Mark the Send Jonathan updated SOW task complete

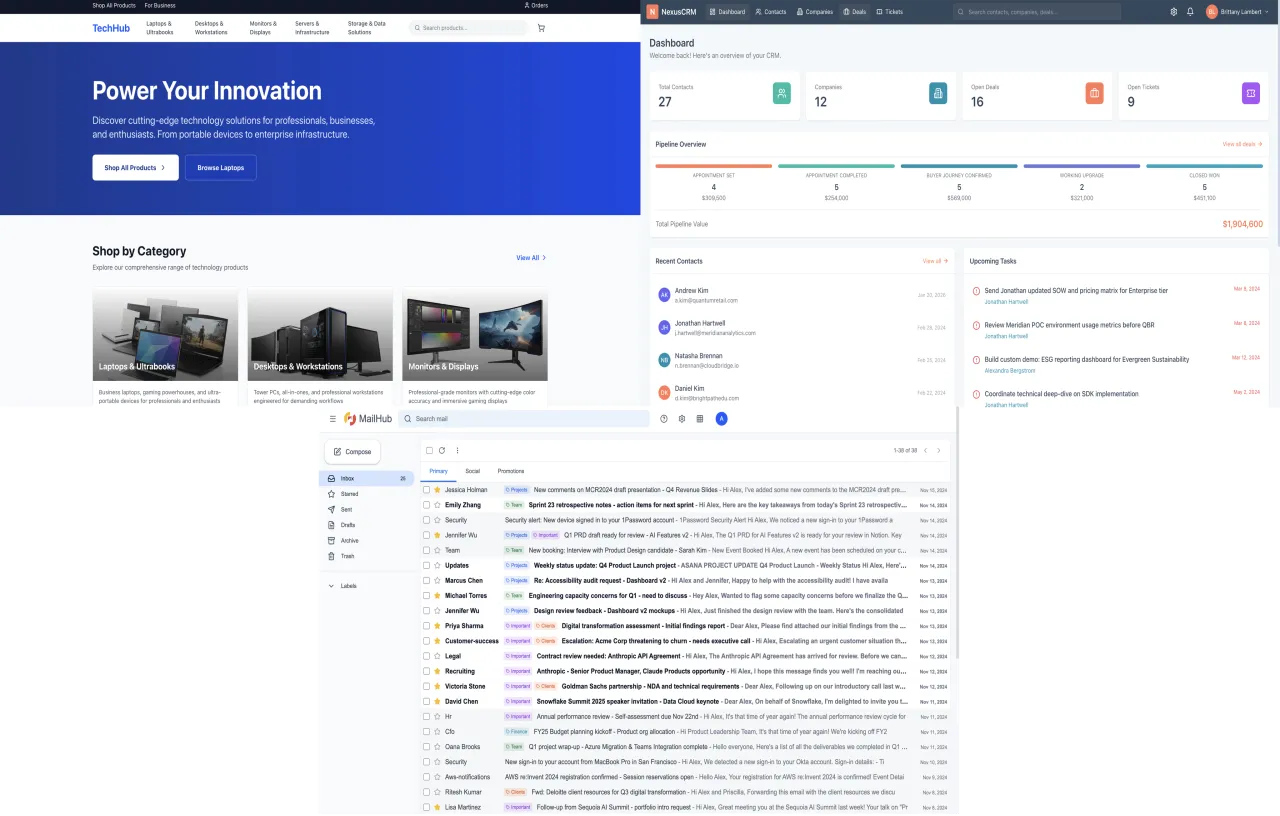click(976, 291)
